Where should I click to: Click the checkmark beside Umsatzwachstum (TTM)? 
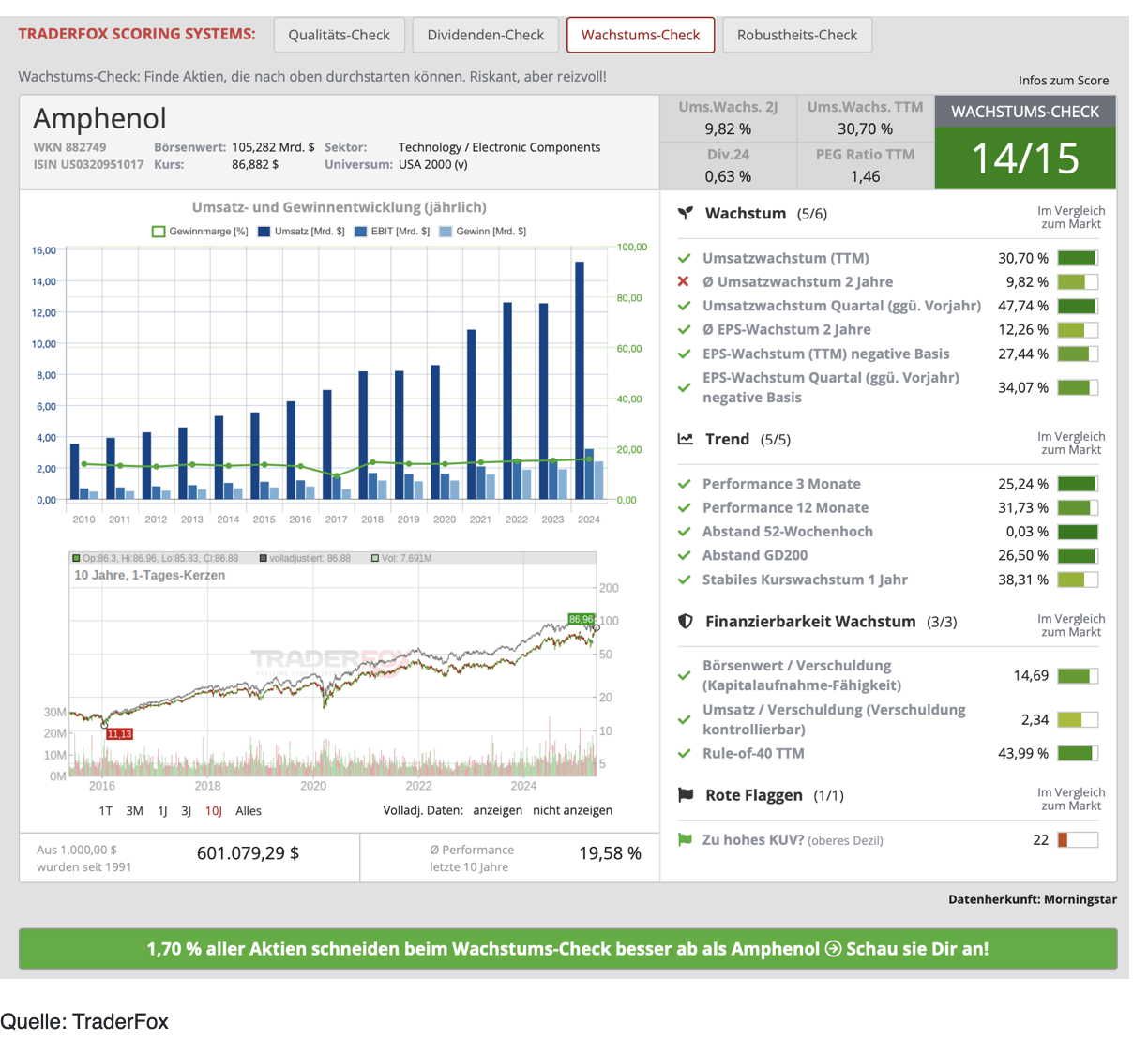pos(685,258)
